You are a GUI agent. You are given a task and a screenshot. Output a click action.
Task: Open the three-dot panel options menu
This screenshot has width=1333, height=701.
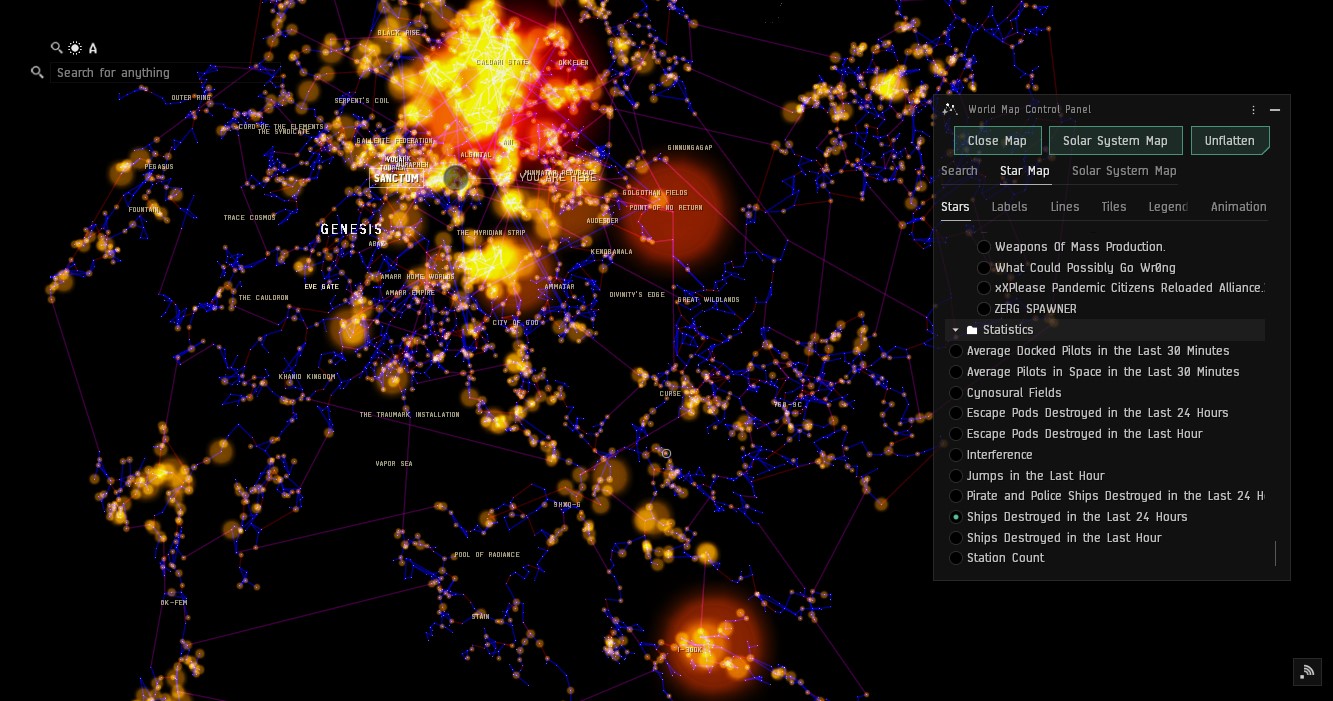[x=1253, y=110]
